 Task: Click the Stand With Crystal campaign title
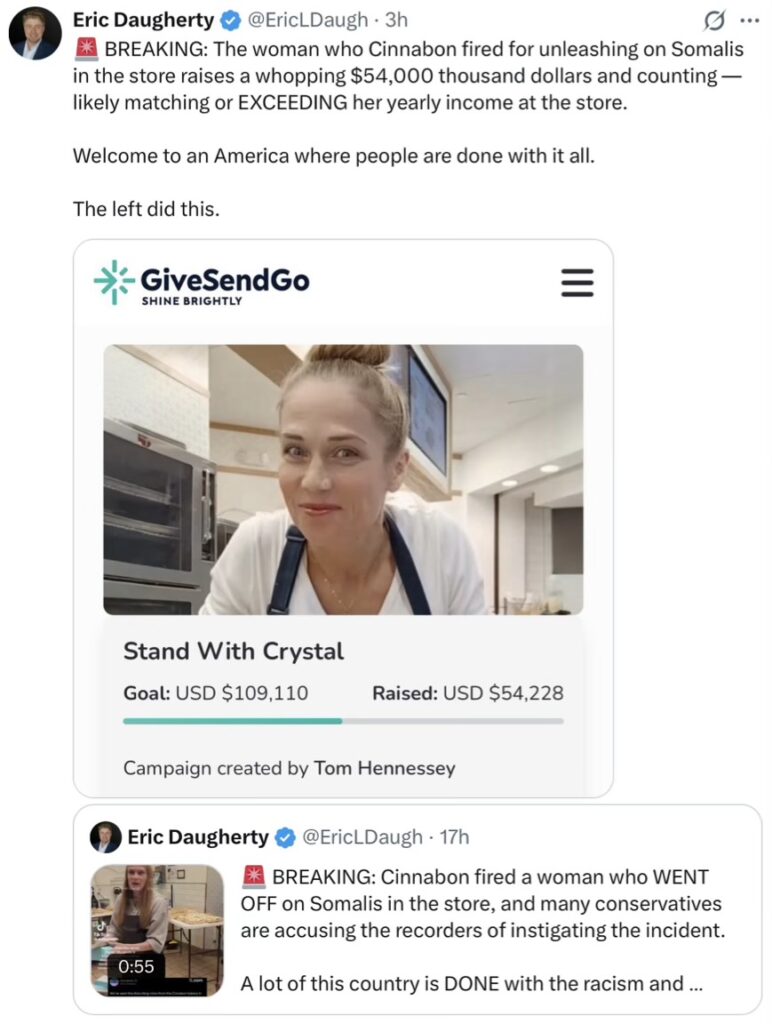233,651
